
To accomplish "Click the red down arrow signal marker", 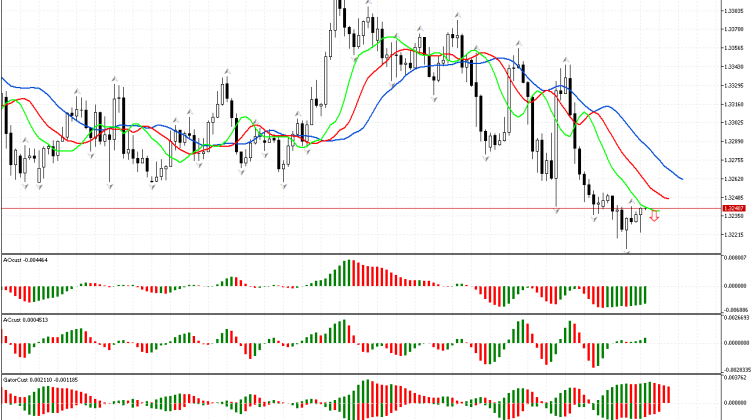I will pos(653,215).
